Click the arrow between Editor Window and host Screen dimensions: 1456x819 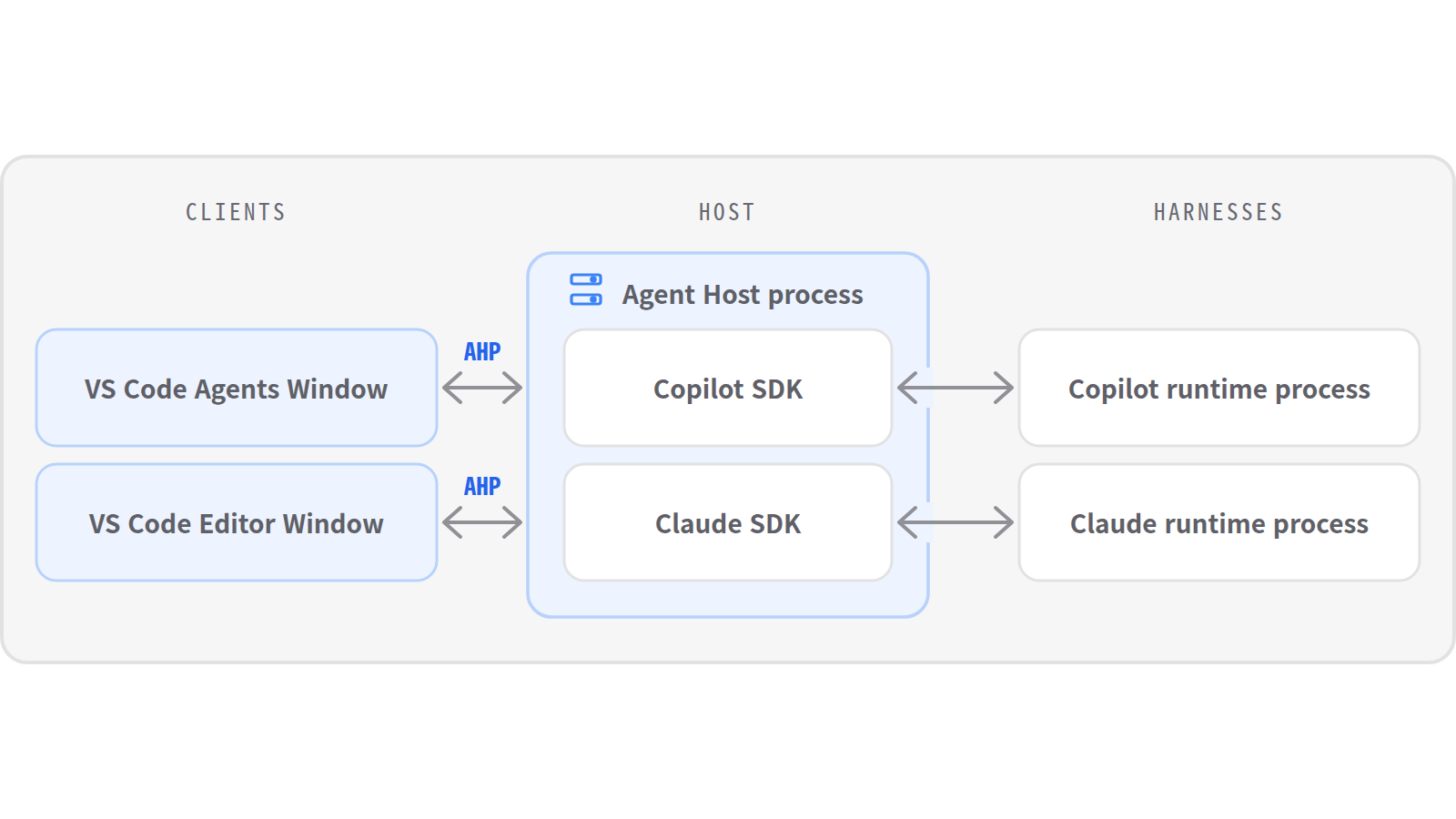click(482, 522)
